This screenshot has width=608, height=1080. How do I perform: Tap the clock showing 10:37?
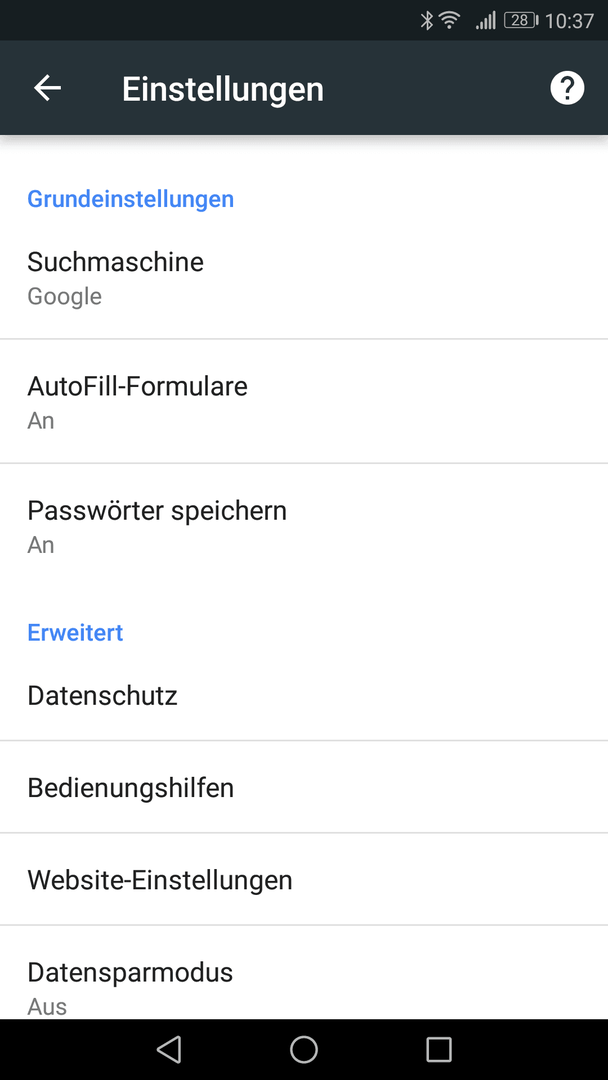569,21
